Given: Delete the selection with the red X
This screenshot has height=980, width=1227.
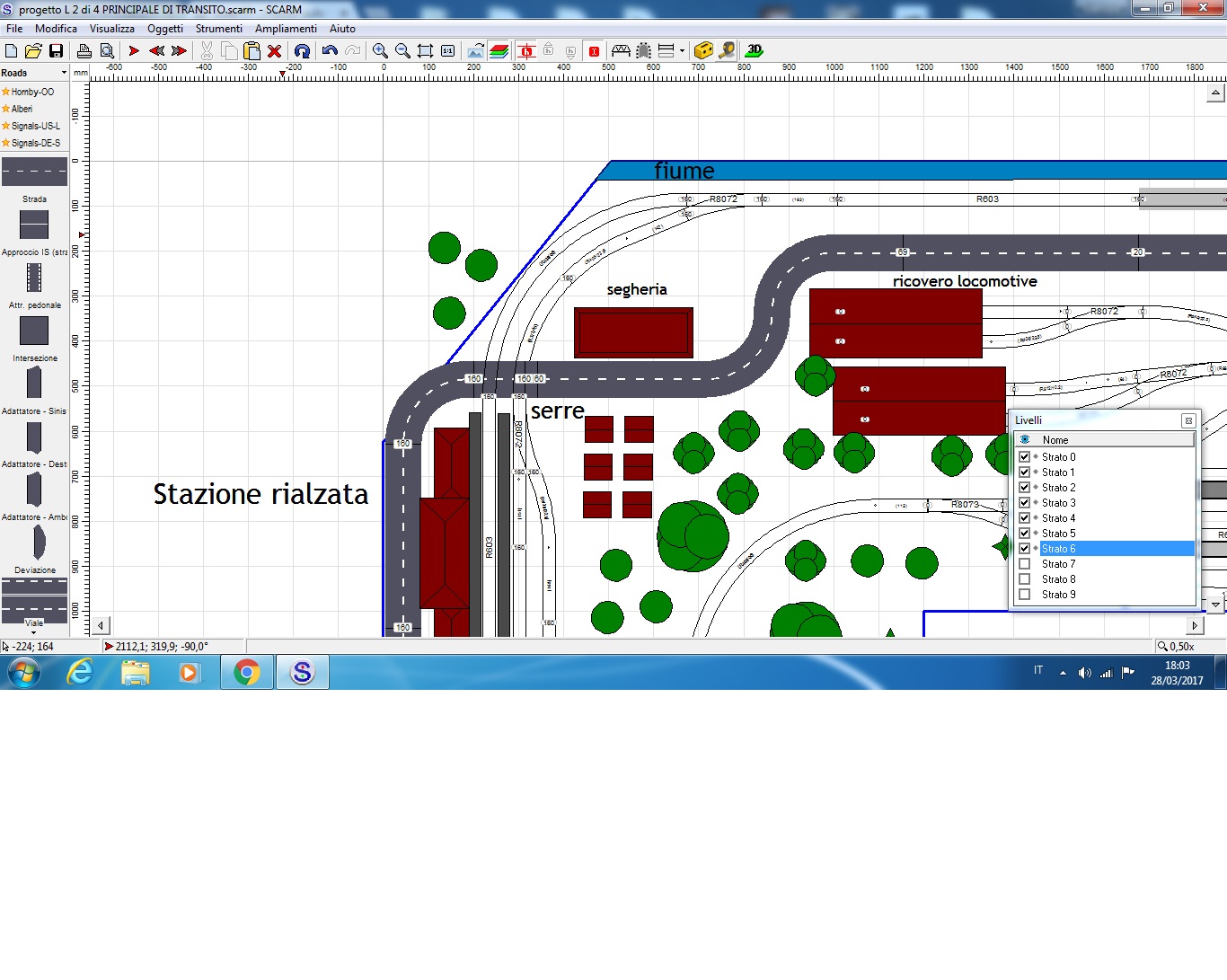Looking at the screenshot, I should [274, 51].
